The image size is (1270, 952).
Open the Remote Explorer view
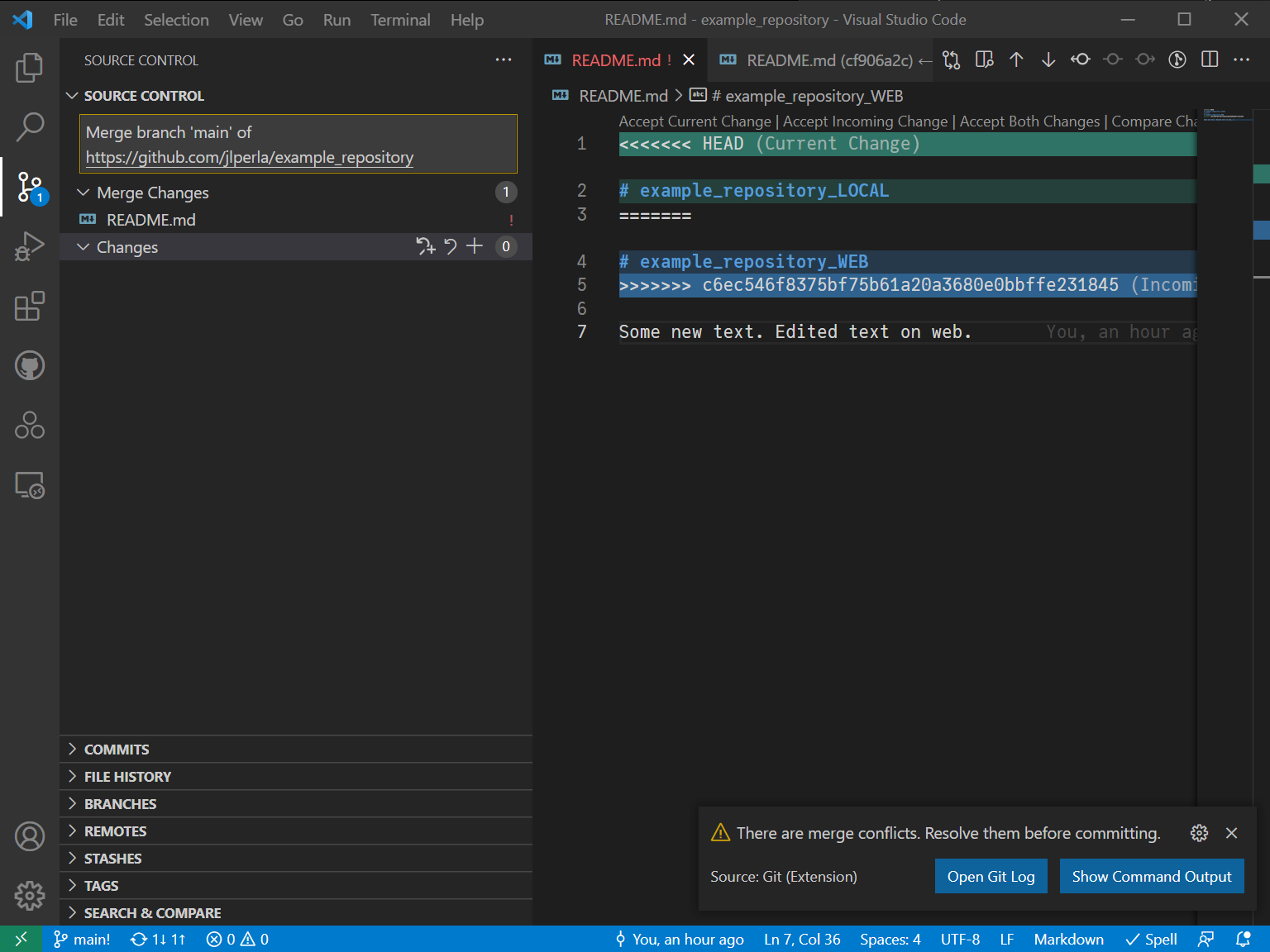click(x=30, y=485)
